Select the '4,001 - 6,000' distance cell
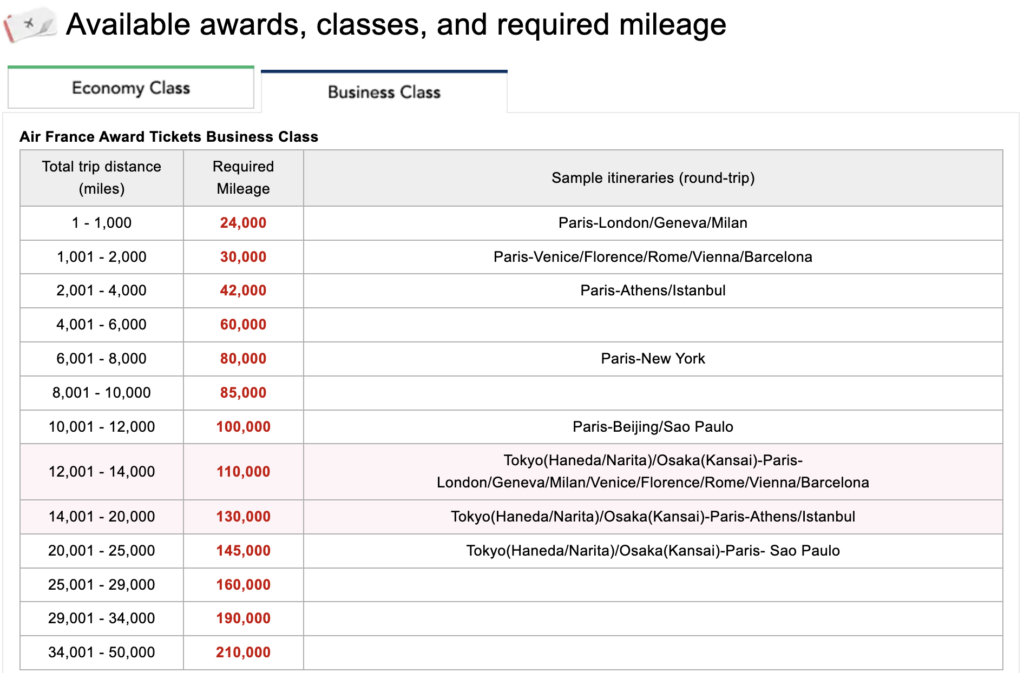This screenshot has width=1024, height=673. [101, 324]
